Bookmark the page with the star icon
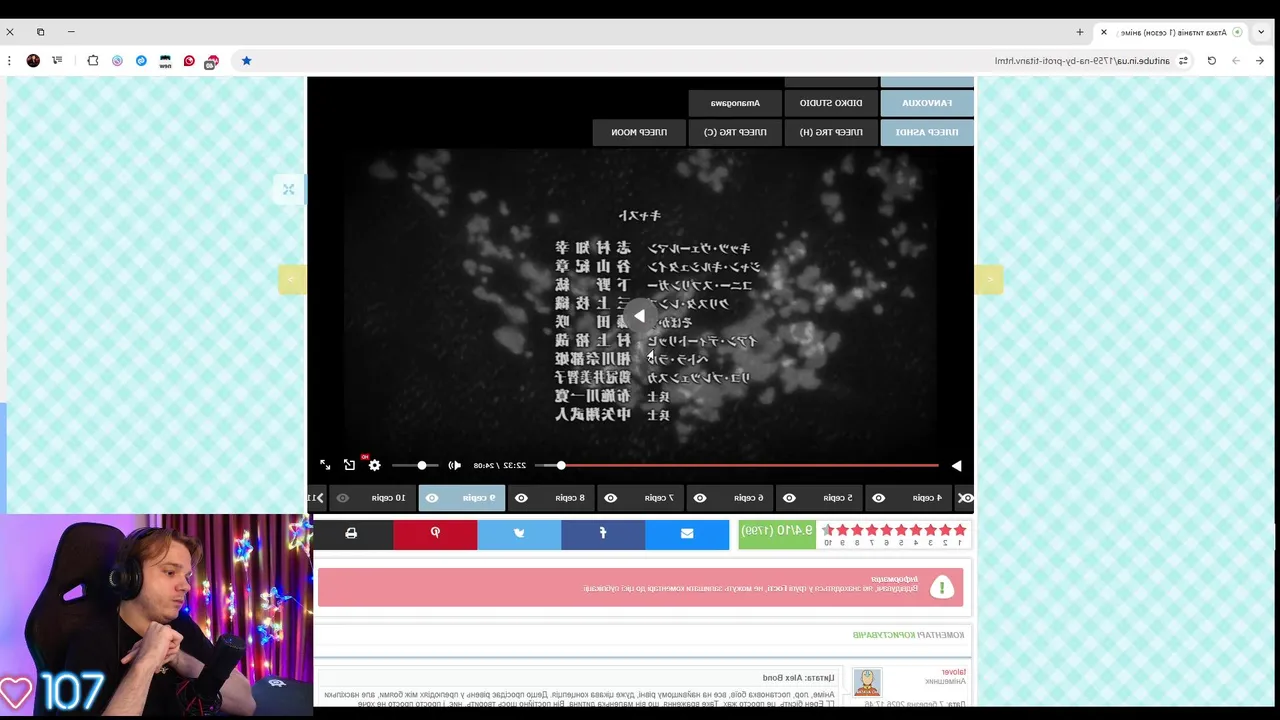The height and width of the screenshot is (720, 1280). pos(246,61)
